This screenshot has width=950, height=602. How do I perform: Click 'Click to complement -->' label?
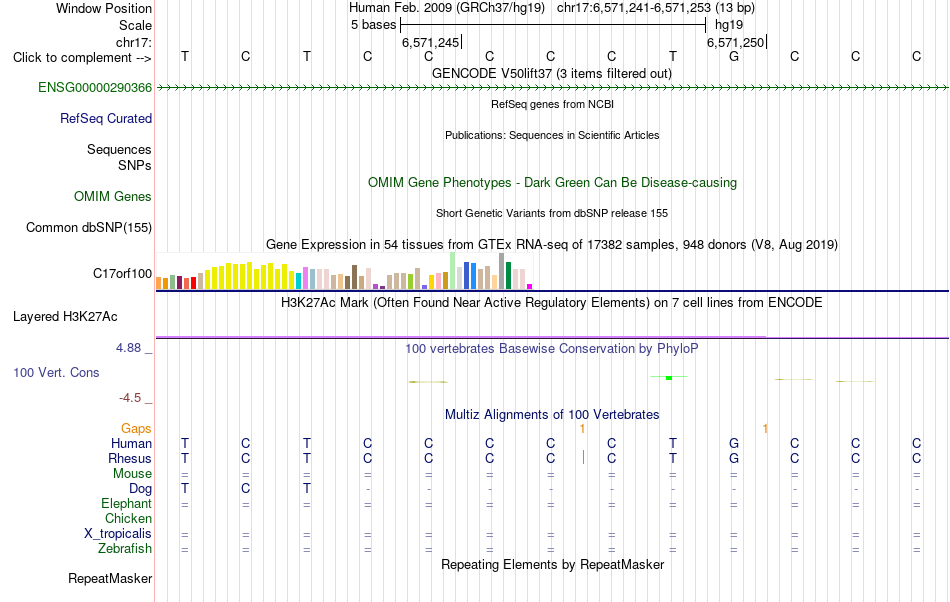(82, 58)
